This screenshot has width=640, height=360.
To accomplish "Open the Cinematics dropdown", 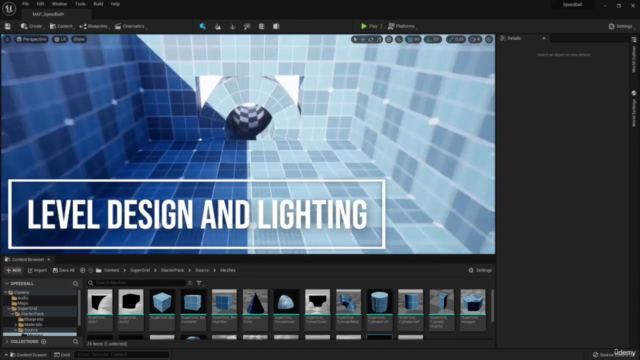I will click(x=130, y=26).
